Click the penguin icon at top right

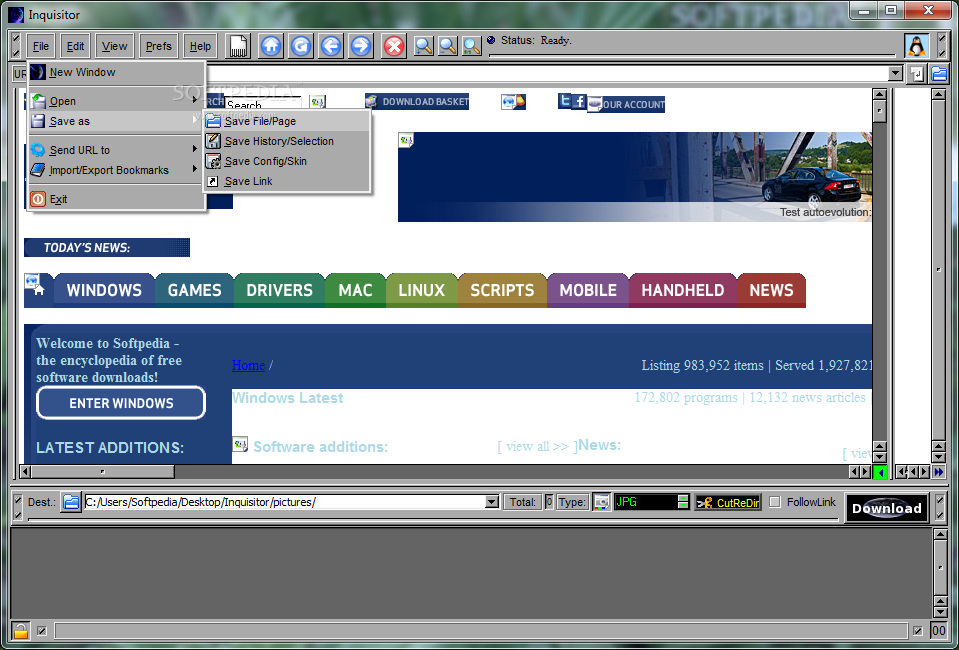pos(916,46)
